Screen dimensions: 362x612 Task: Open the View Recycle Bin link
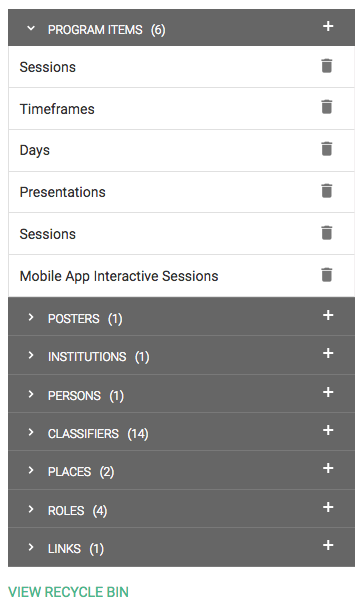68,592
